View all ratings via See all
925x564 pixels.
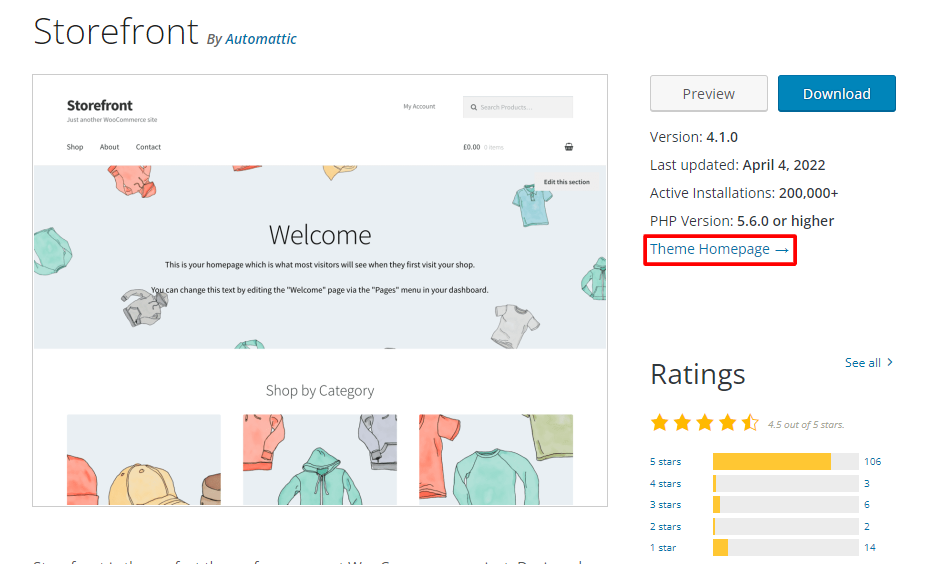coord(862,363)
